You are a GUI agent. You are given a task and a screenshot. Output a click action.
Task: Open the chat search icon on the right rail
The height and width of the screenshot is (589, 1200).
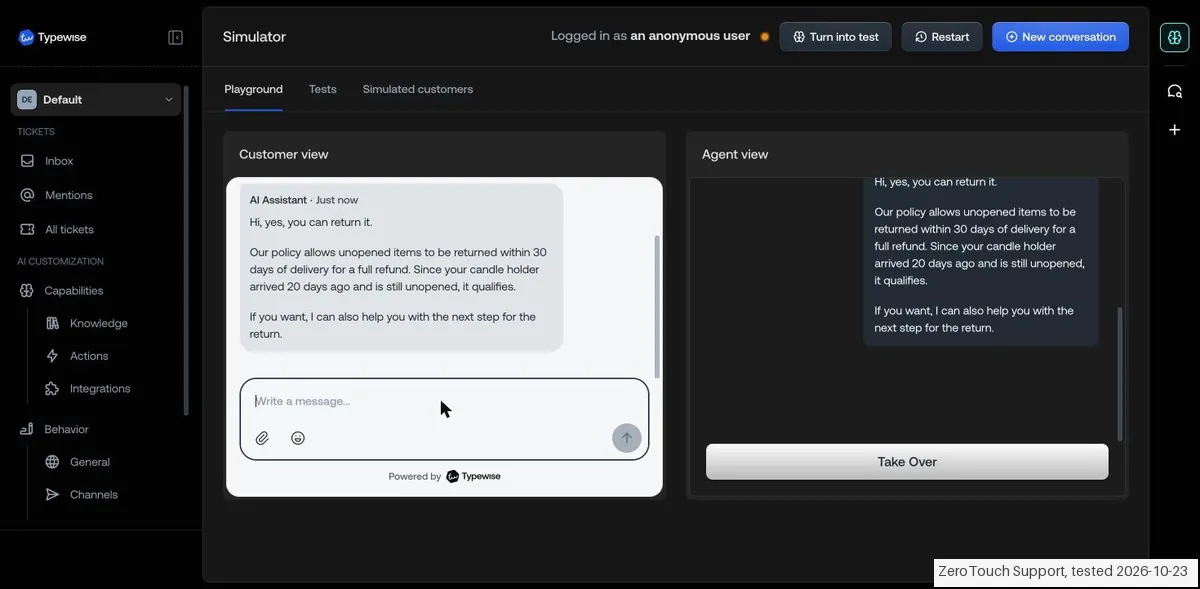(1175, 91)
